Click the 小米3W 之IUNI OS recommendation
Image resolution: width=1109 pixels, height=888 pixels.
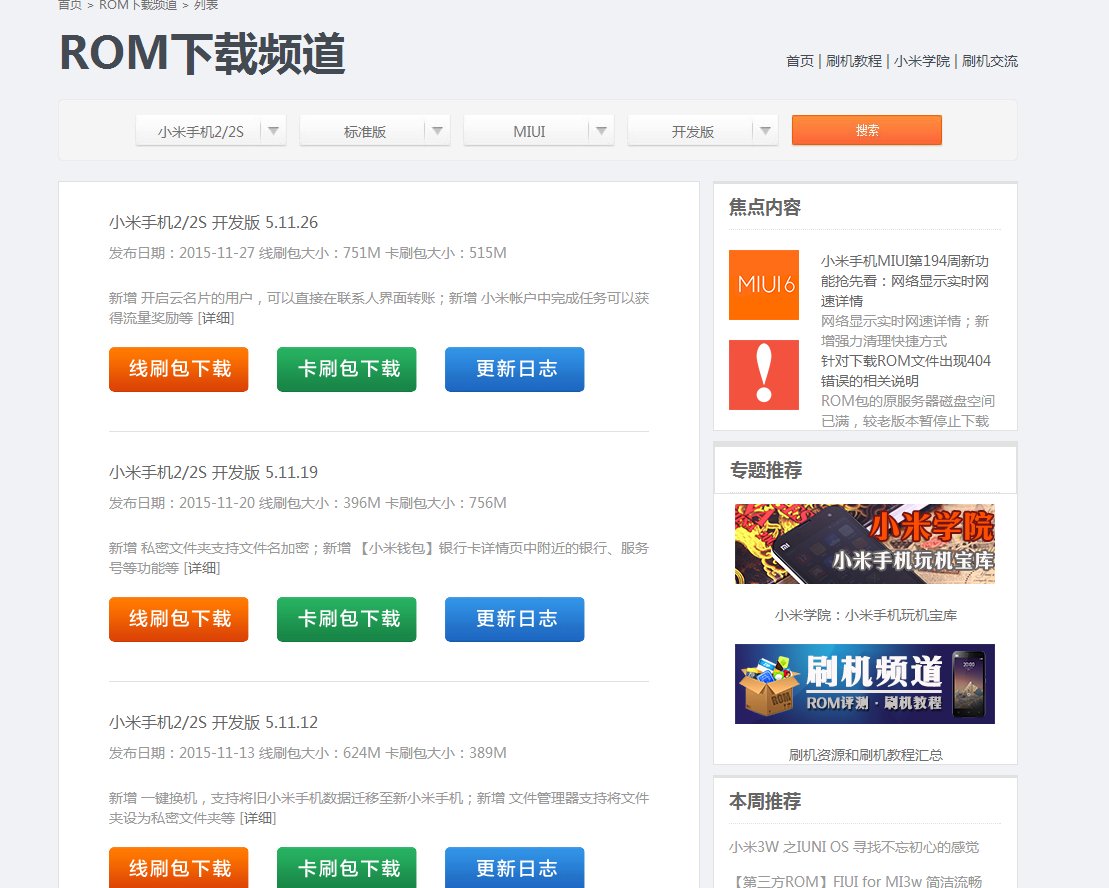pyautogui.click(x=855, y=846)
